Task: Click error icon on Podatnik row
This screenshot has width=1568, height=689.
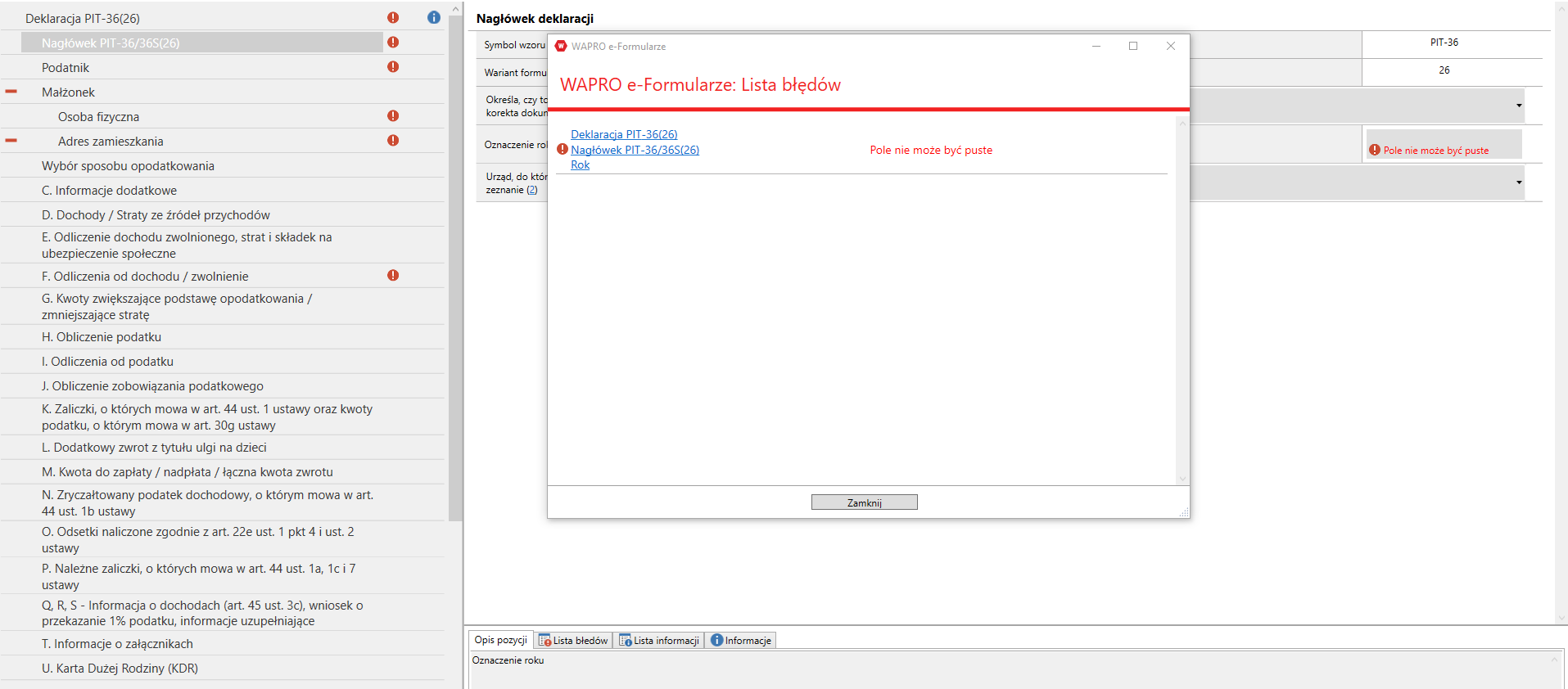Action: [x=393, y=66]
